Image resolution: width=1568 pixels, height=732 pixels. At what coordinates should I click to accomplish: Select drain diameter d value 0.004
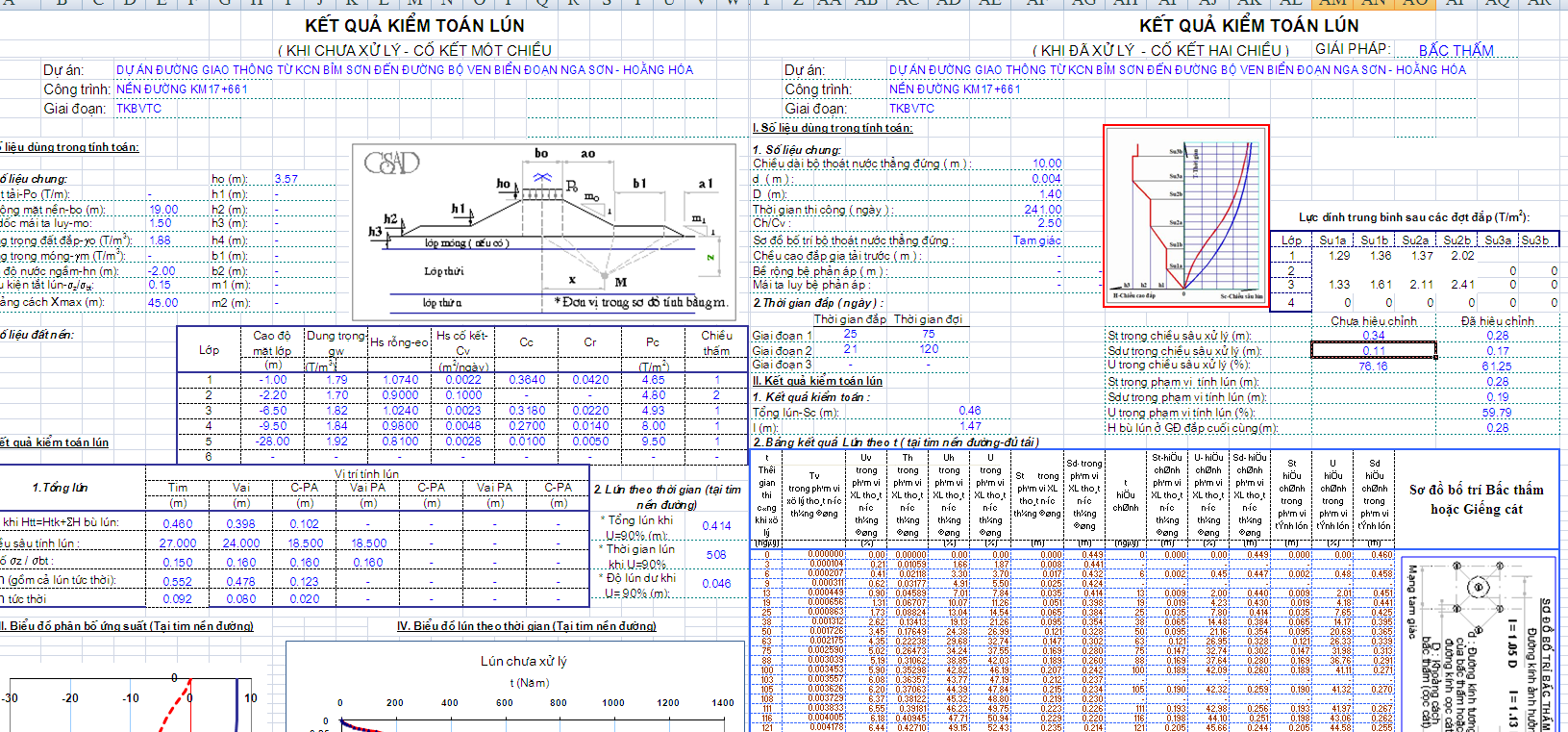[1047, 179]
